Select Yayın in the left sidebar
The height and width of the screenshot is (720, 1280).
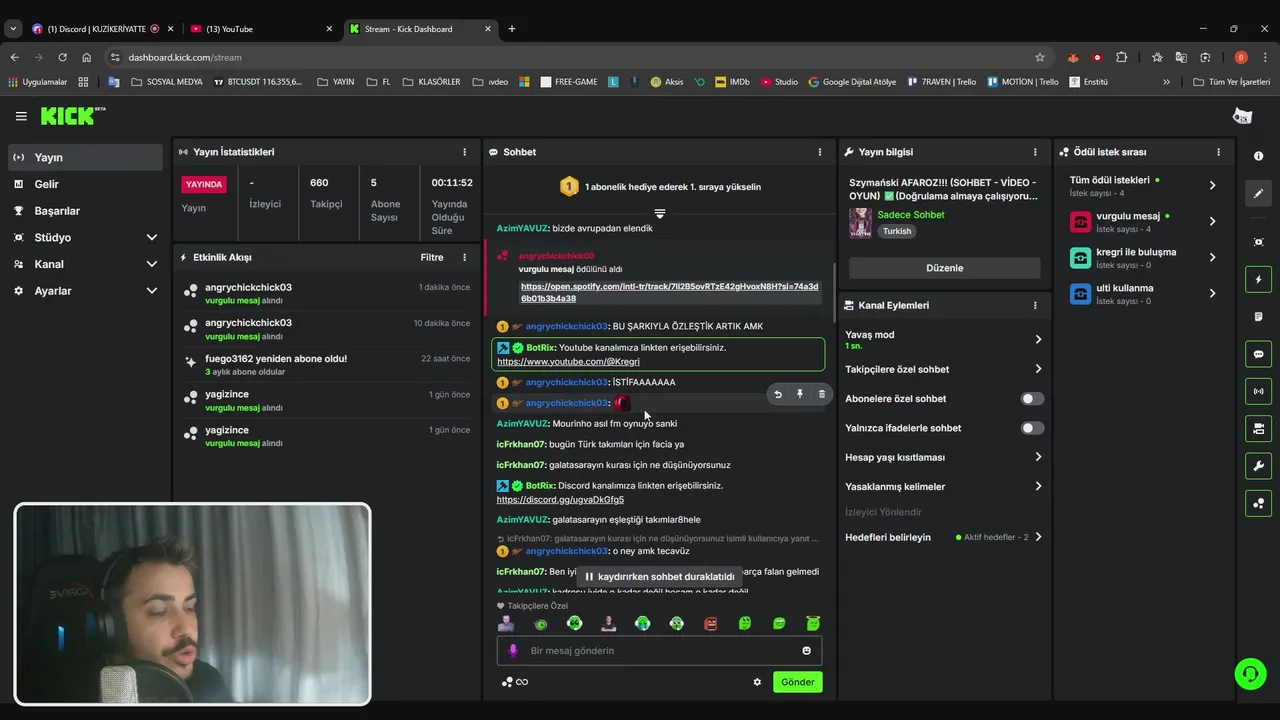[85, 157]
